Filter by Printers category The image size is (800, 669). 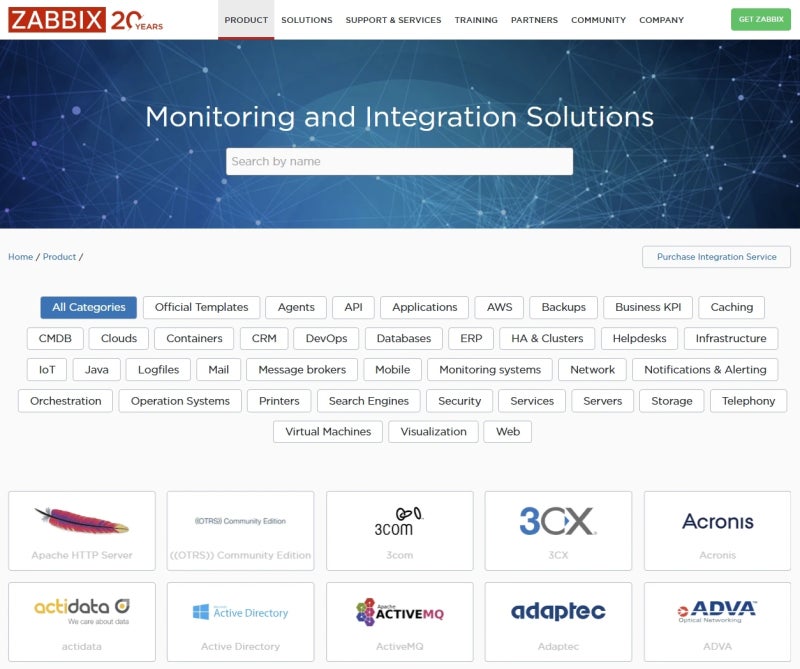pyautogui.click(x=279, y=401)
